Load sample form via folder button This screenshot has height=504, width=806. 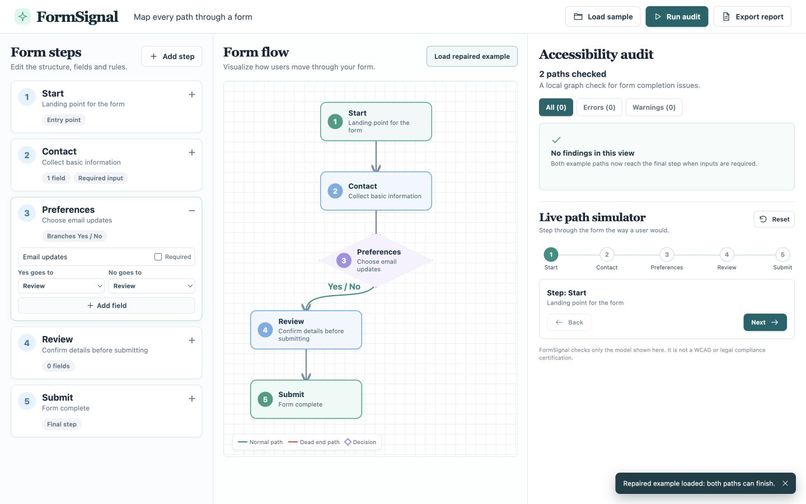pos(602,16)
